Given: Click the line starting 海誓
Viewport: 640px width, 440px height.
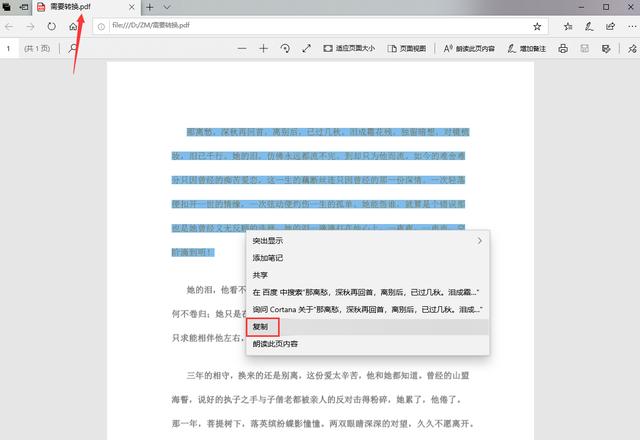Looking at the screenshot, I should (x=316, y=400).
